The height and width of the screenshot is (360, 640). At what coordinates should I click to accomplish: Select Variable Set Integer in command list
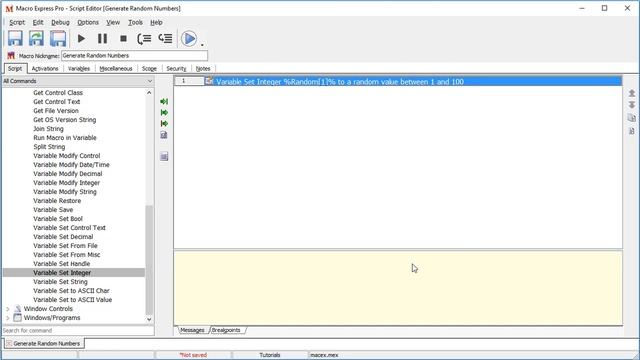tap(62, 273)
